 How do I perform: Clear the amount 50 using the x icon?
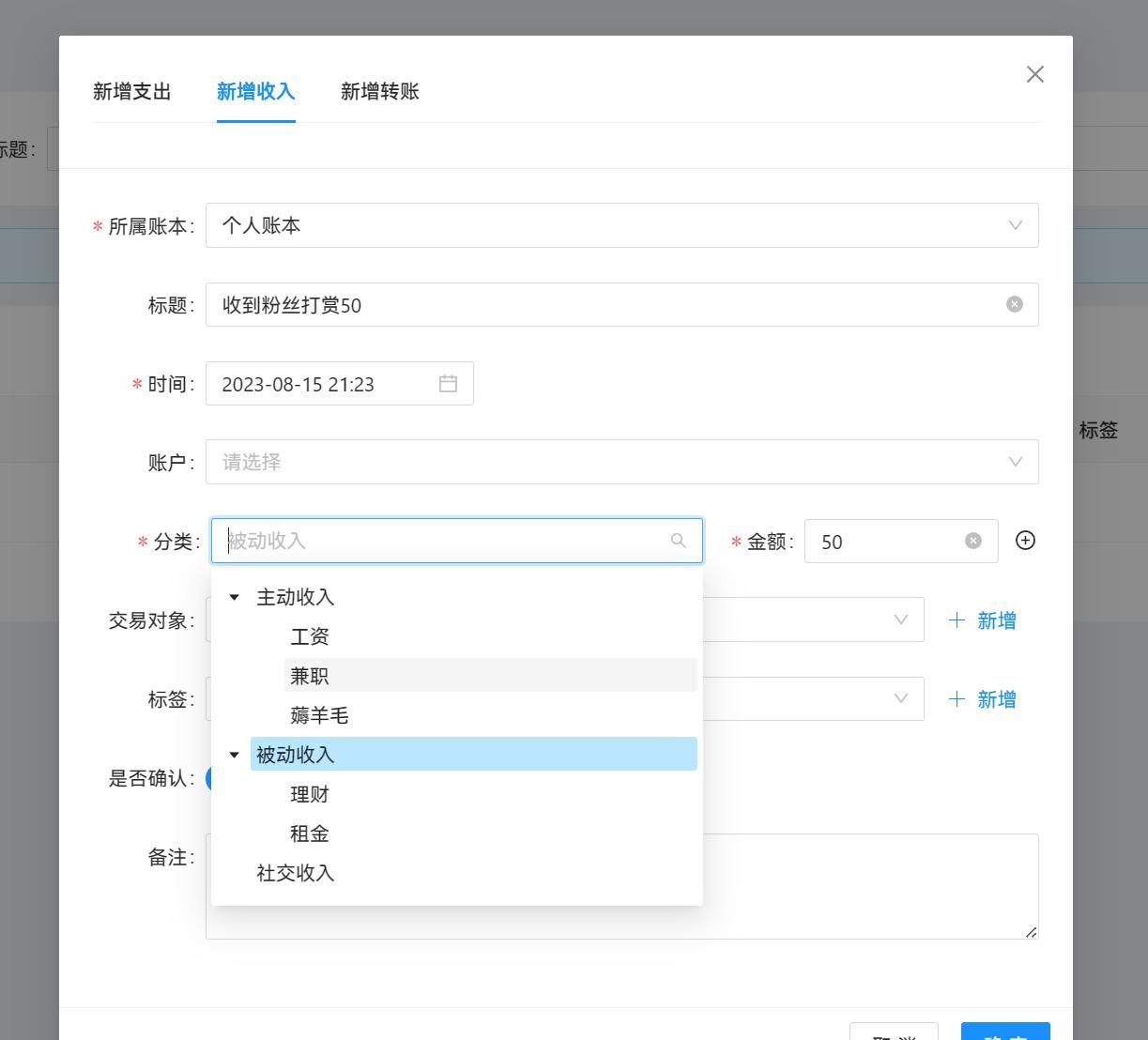(x=972, y=541)
